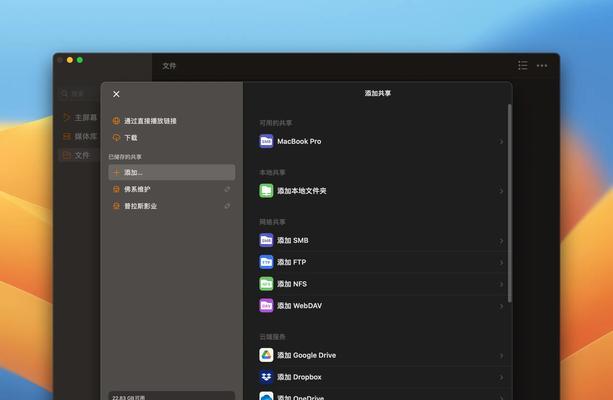Close the add share dialog with the X

click(116, 94)
